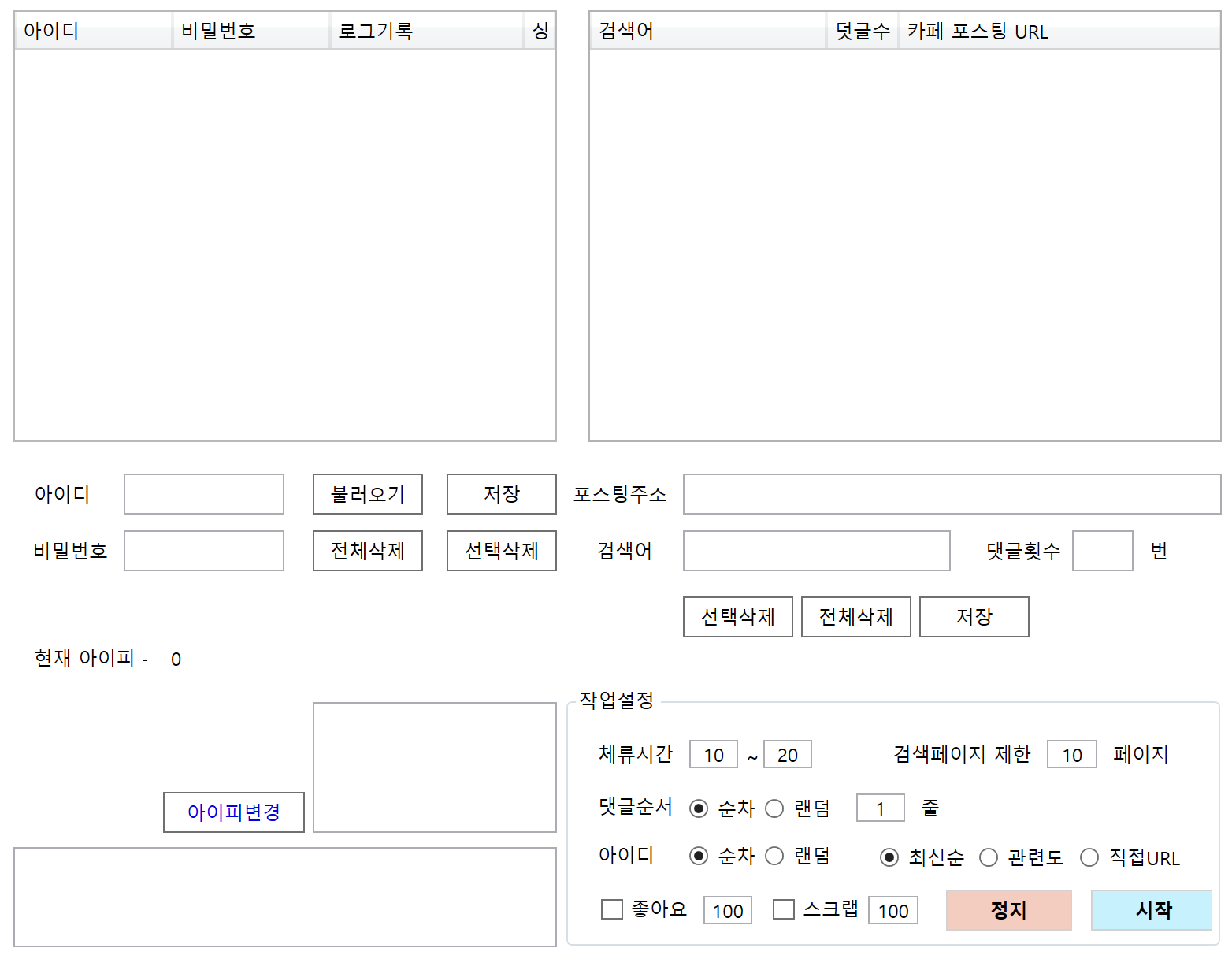Click the 비밀번호 text field

point(204,551)
